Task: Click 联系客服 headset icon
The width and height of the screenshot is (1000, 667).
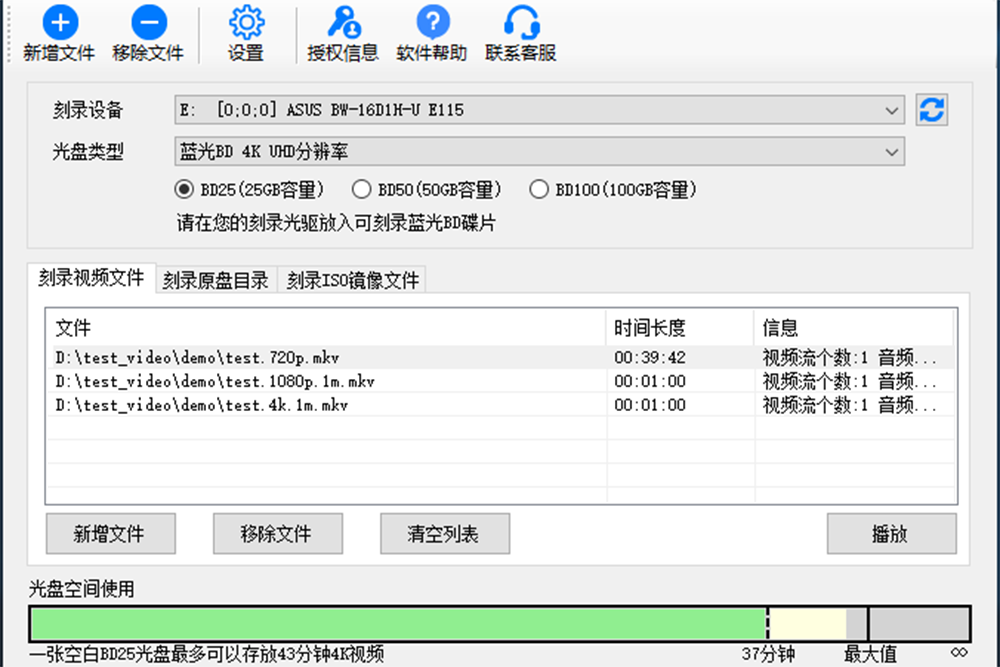Action: (520, 23)
